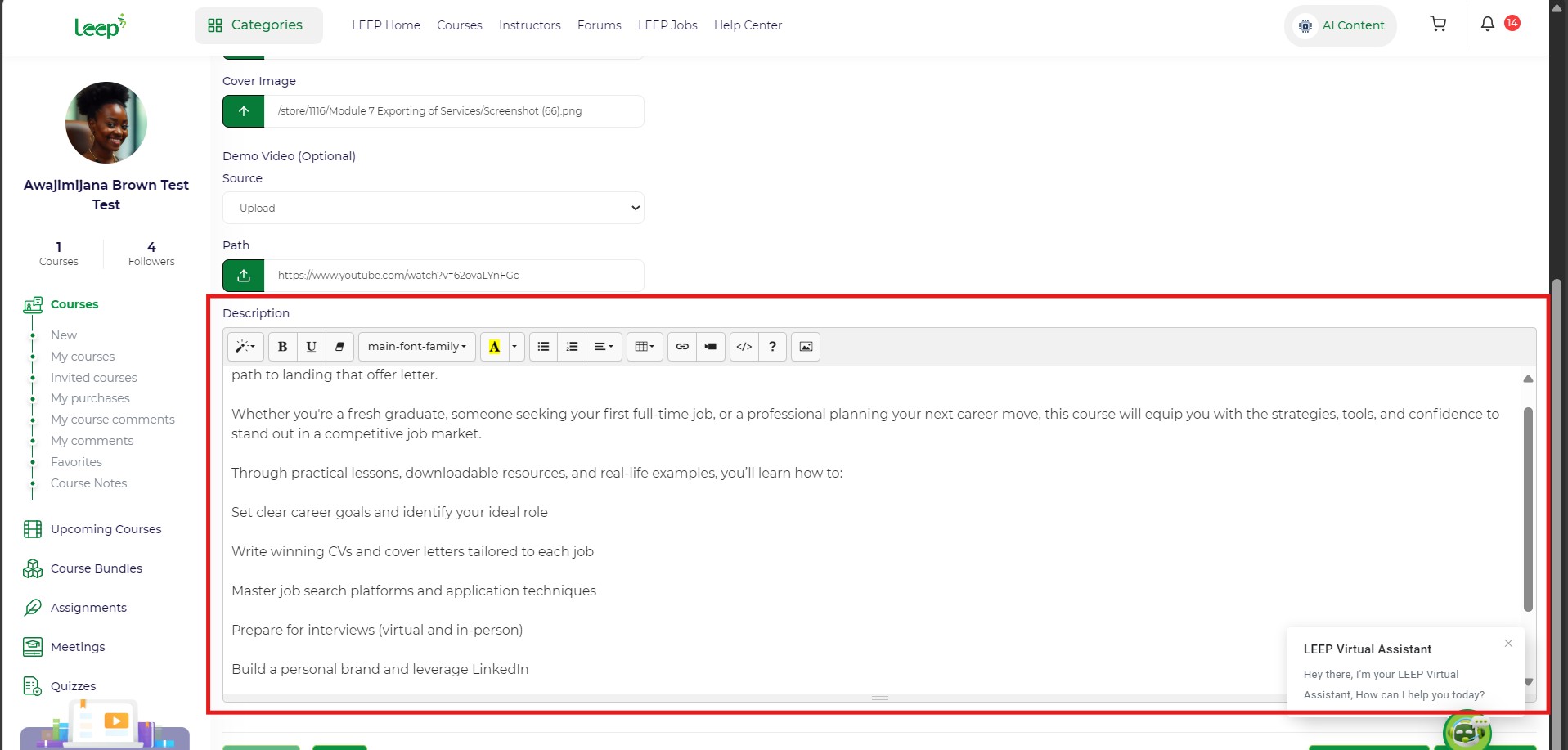Viewport: 1568px width, 750px height.
Task: Toggle underline formatting in the editor
Action: (x=311, y=347)
